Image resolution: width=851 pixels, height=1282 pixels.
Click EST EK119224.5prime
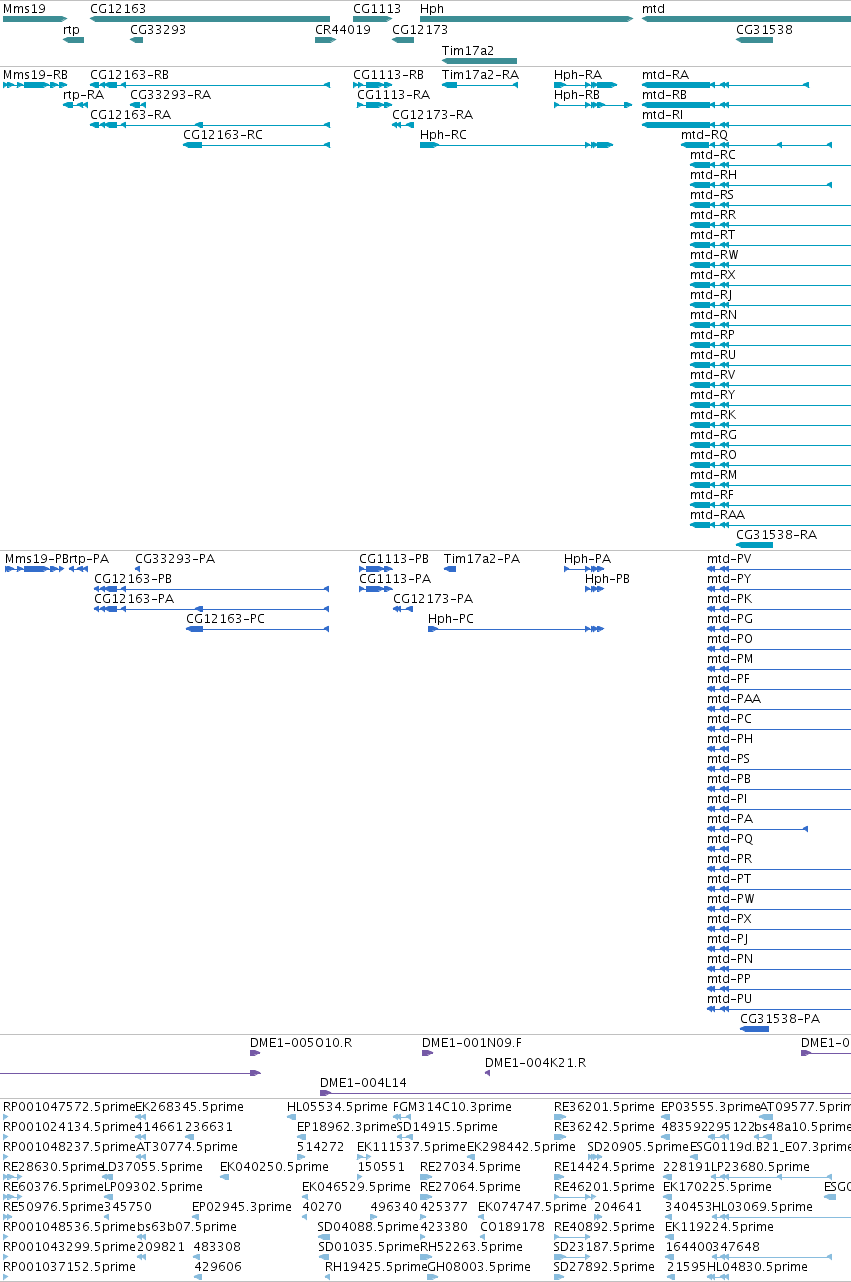pyautogui.click(x=669, y=1237)
